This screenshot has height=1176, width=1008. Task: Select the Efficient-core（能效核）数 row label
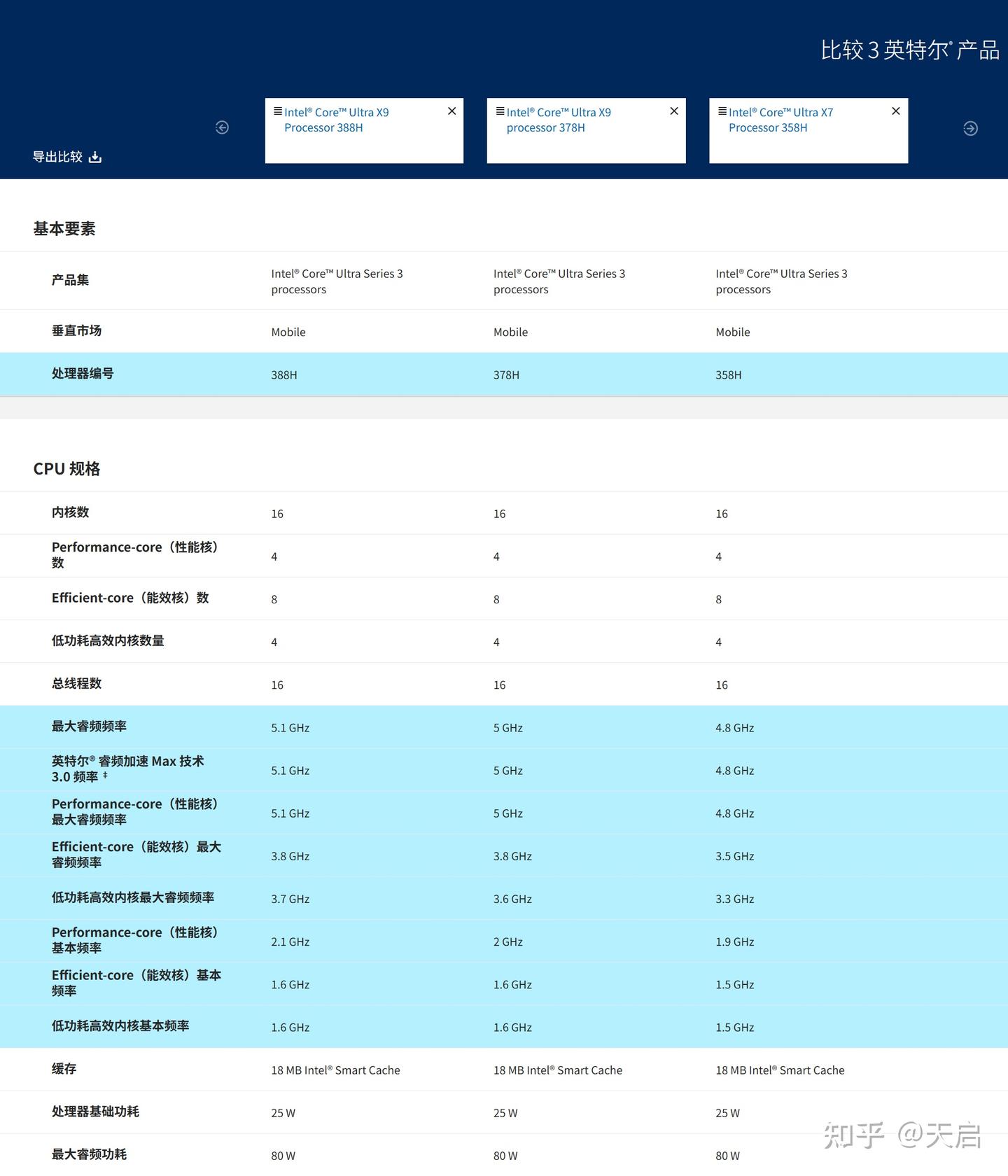click(130, 598)
